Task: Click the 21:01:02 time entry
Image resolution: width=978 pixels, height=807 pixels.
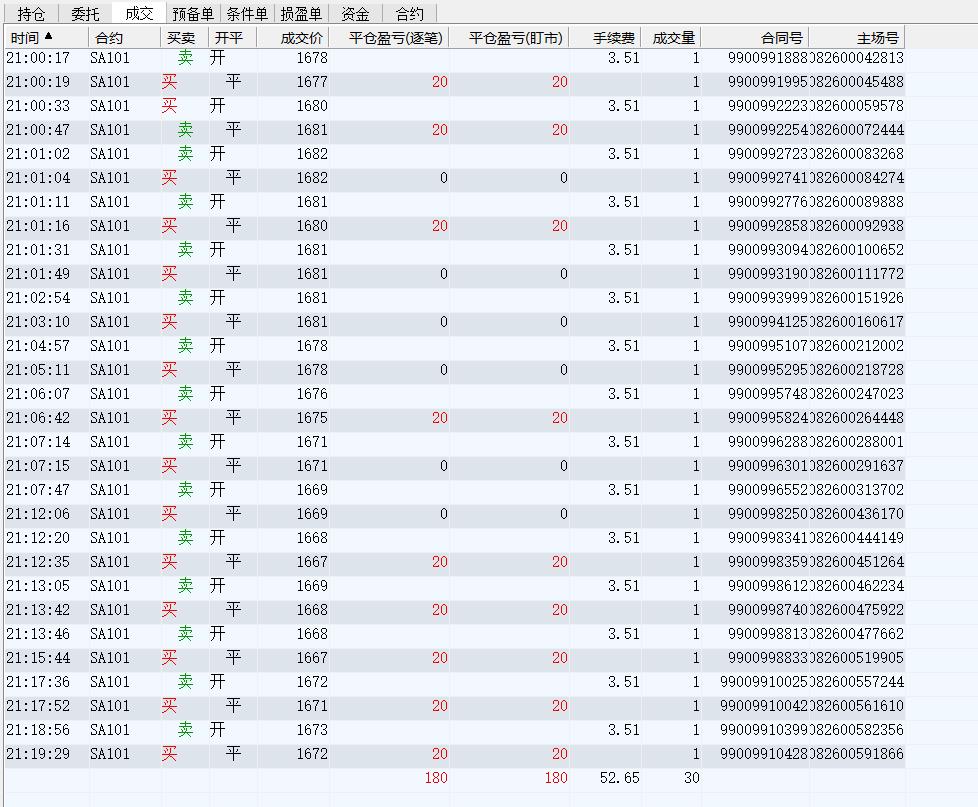Action: pos(38,154)
